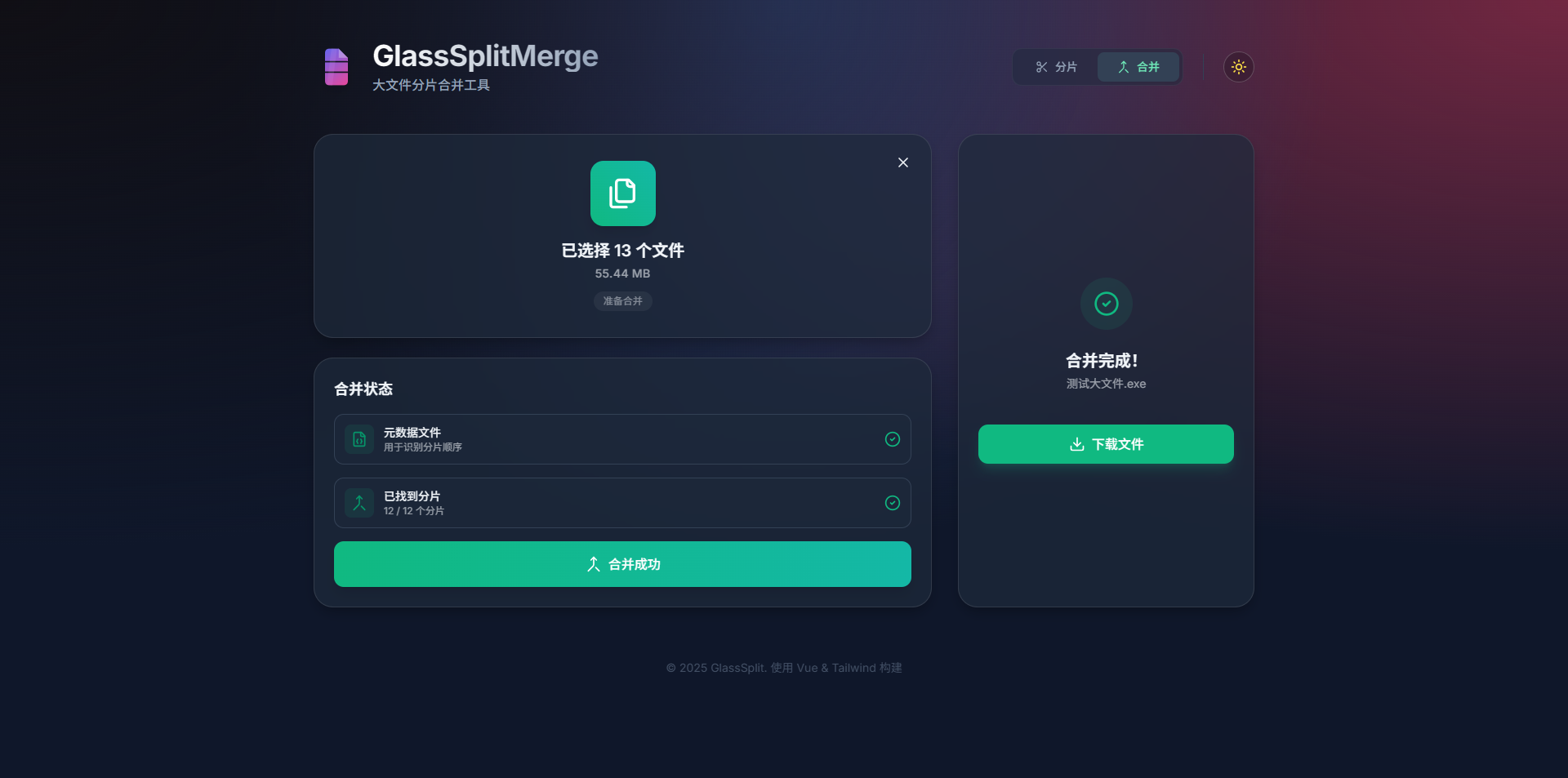Remove selected files with the X button
This screenshot has width=1568, height=778.
tap(903, 162)
